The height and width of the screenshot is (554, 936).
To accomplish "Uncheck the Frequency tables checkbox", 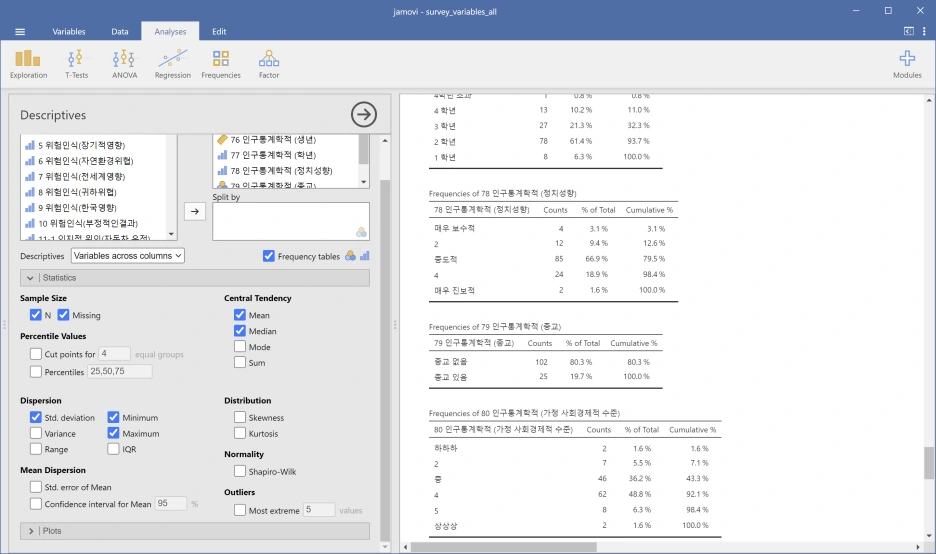I will pyautogui.click(x=269, y=256).
